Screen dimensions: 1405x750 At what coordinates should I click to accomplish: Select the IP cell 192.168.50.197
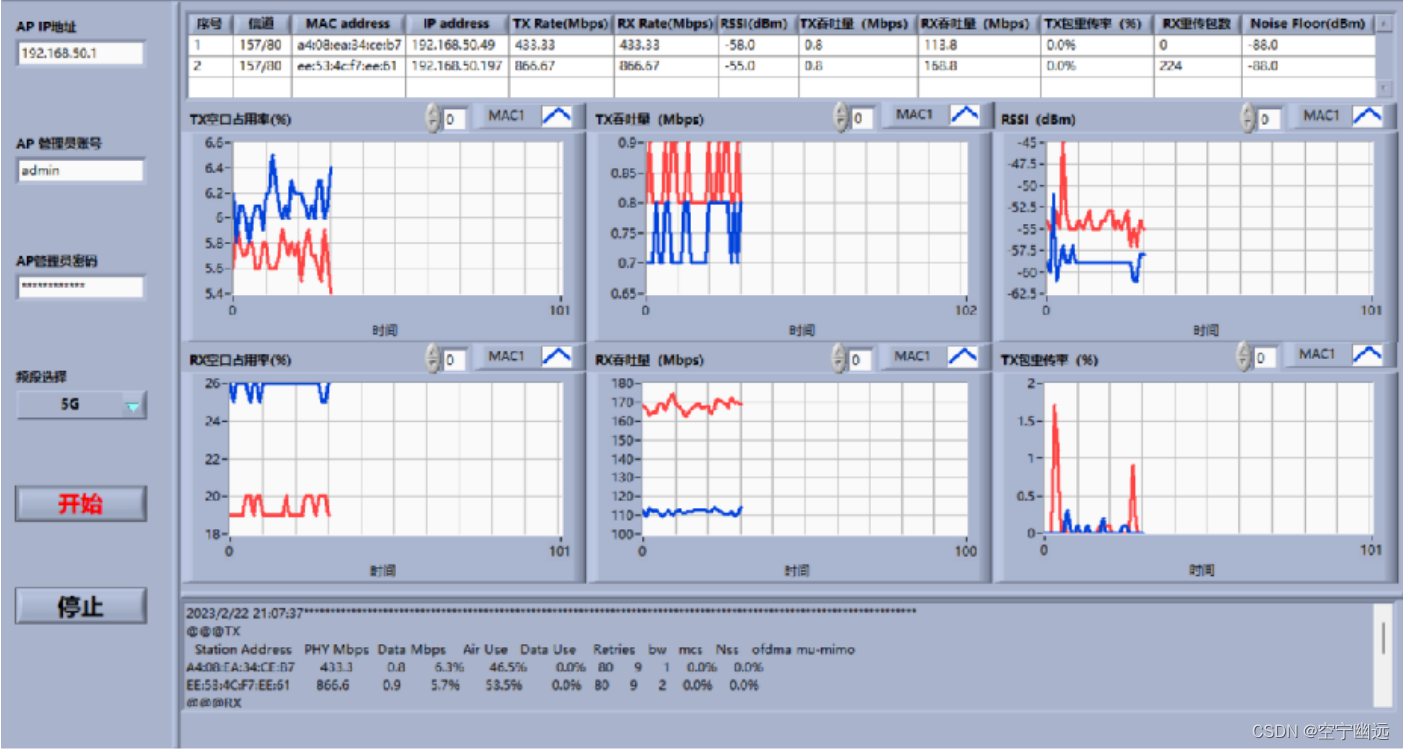(x=457, y=66)
